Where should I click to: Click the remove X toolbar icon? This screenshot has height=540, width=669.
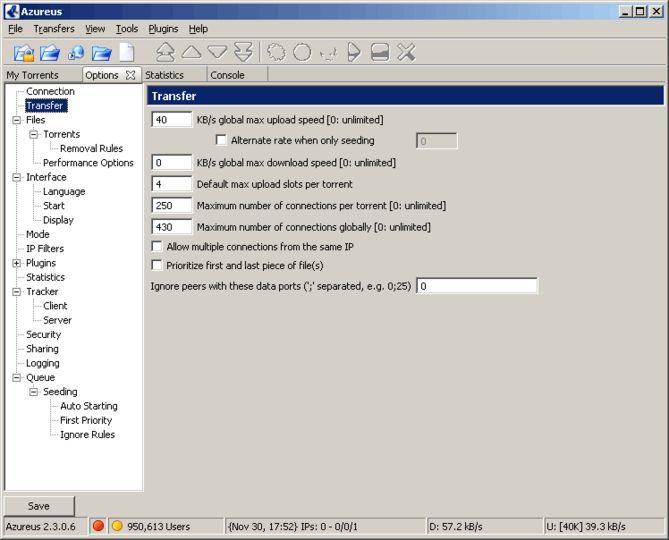[x=406, y=52]
